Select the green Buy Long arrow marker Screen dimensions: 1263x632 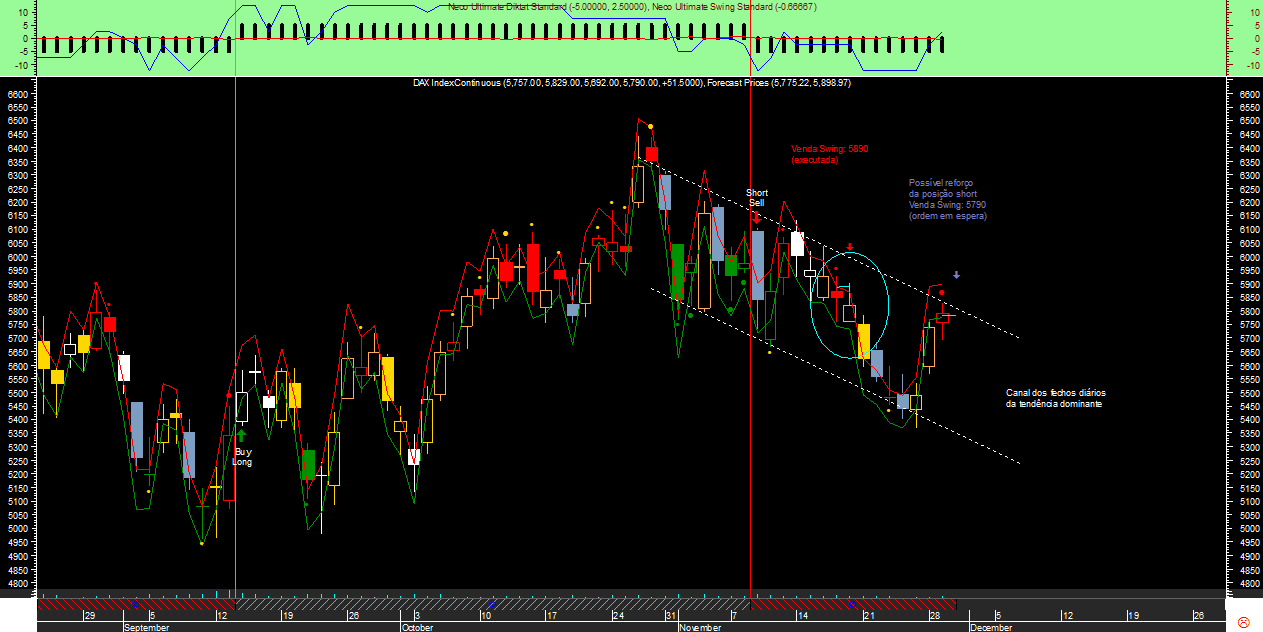241,435
